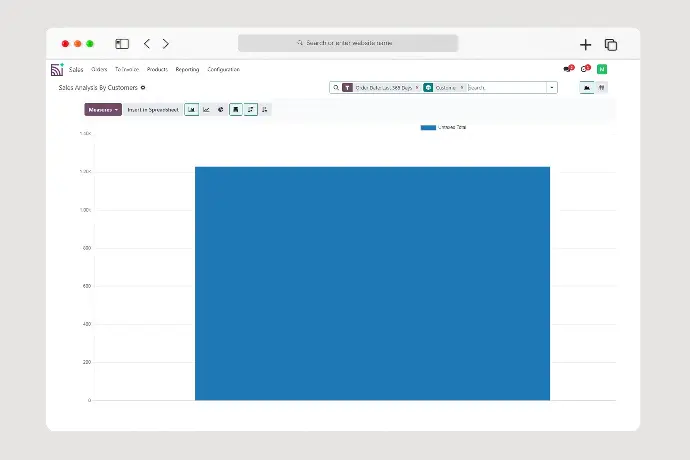Go forward in browser history
This screenshot has width=690, height=460.
(x=165, y=44)
